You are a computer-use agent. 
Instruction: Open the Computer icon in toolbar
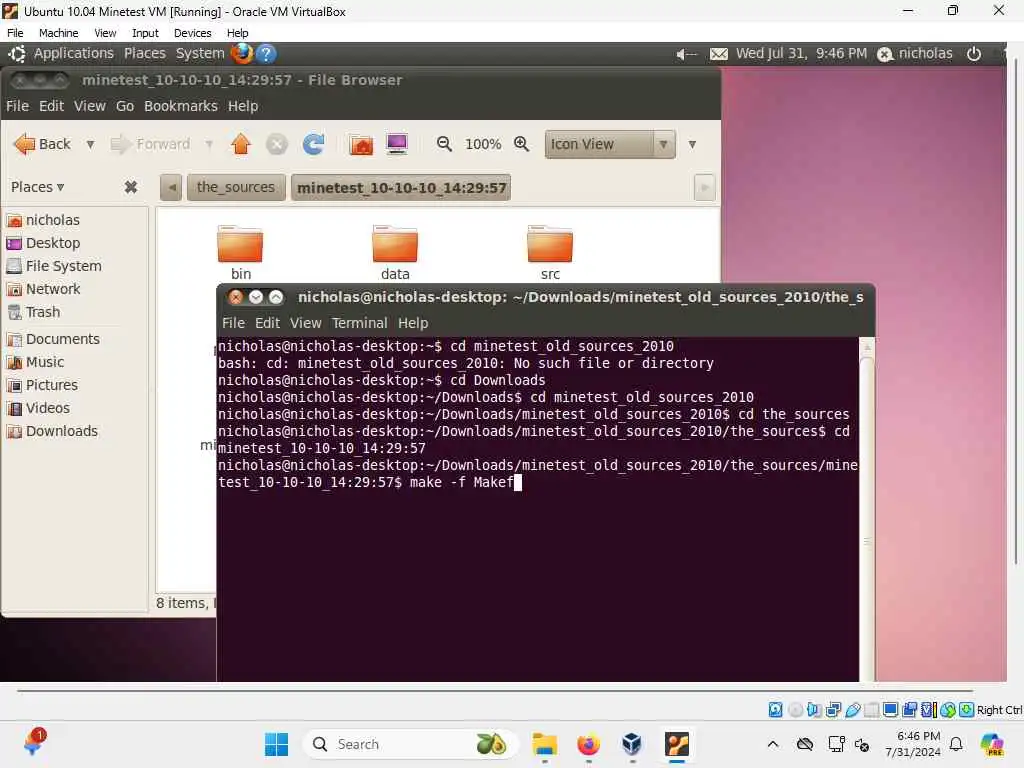click(397, 144)
